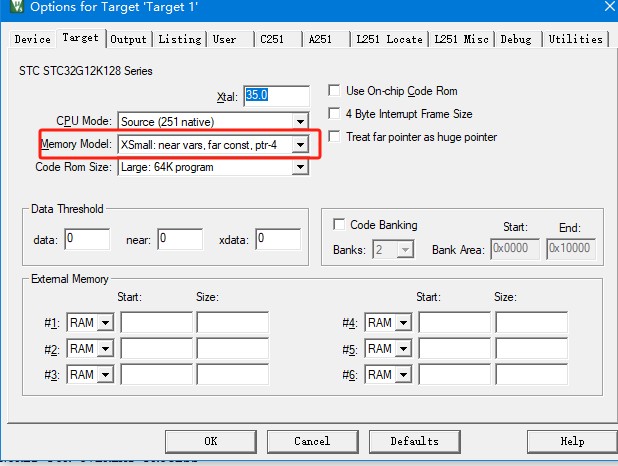This screenshot has width=618, height=466.
Task: Click External Memory #4 Start field
Action: point(454,322)
